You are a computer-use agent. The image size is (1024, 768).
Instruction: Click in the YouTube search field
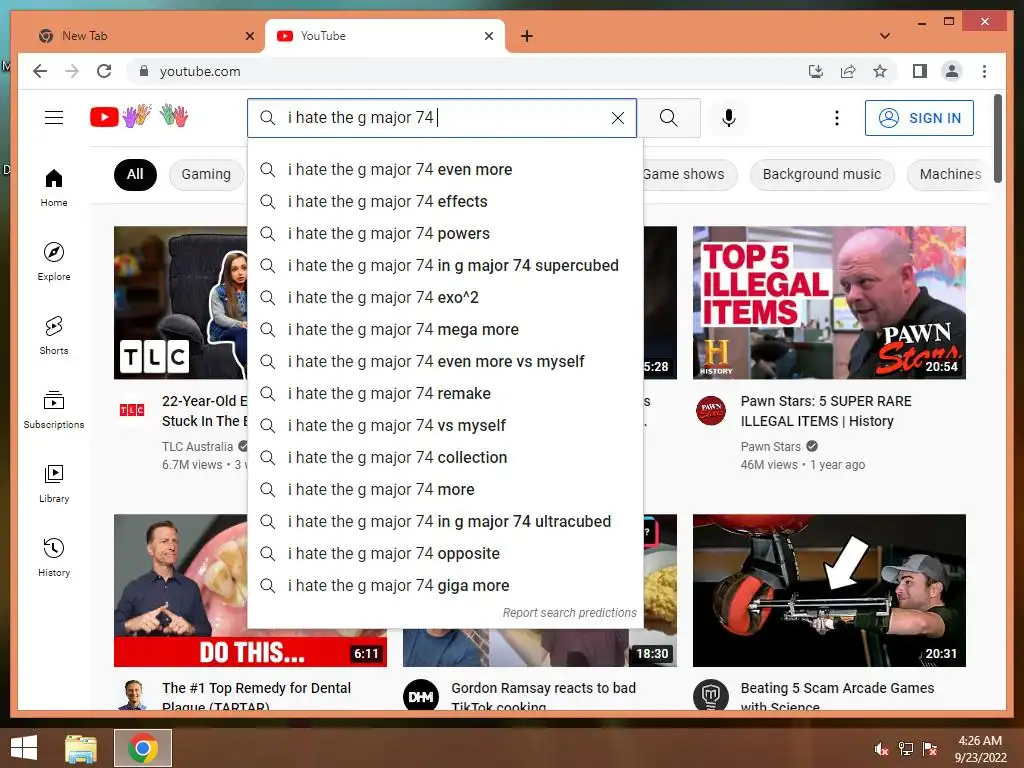(442, 118)
